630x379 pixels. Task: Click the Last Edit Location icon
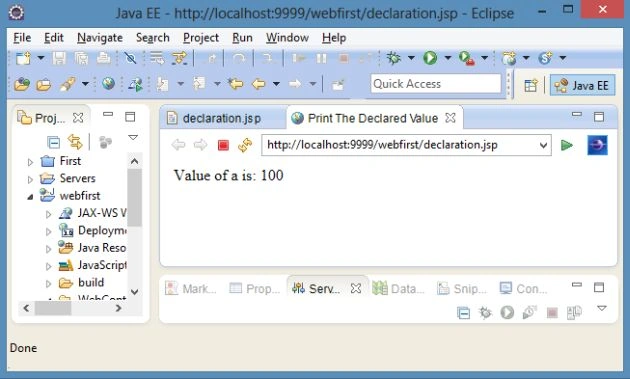(x=235, y=84)
